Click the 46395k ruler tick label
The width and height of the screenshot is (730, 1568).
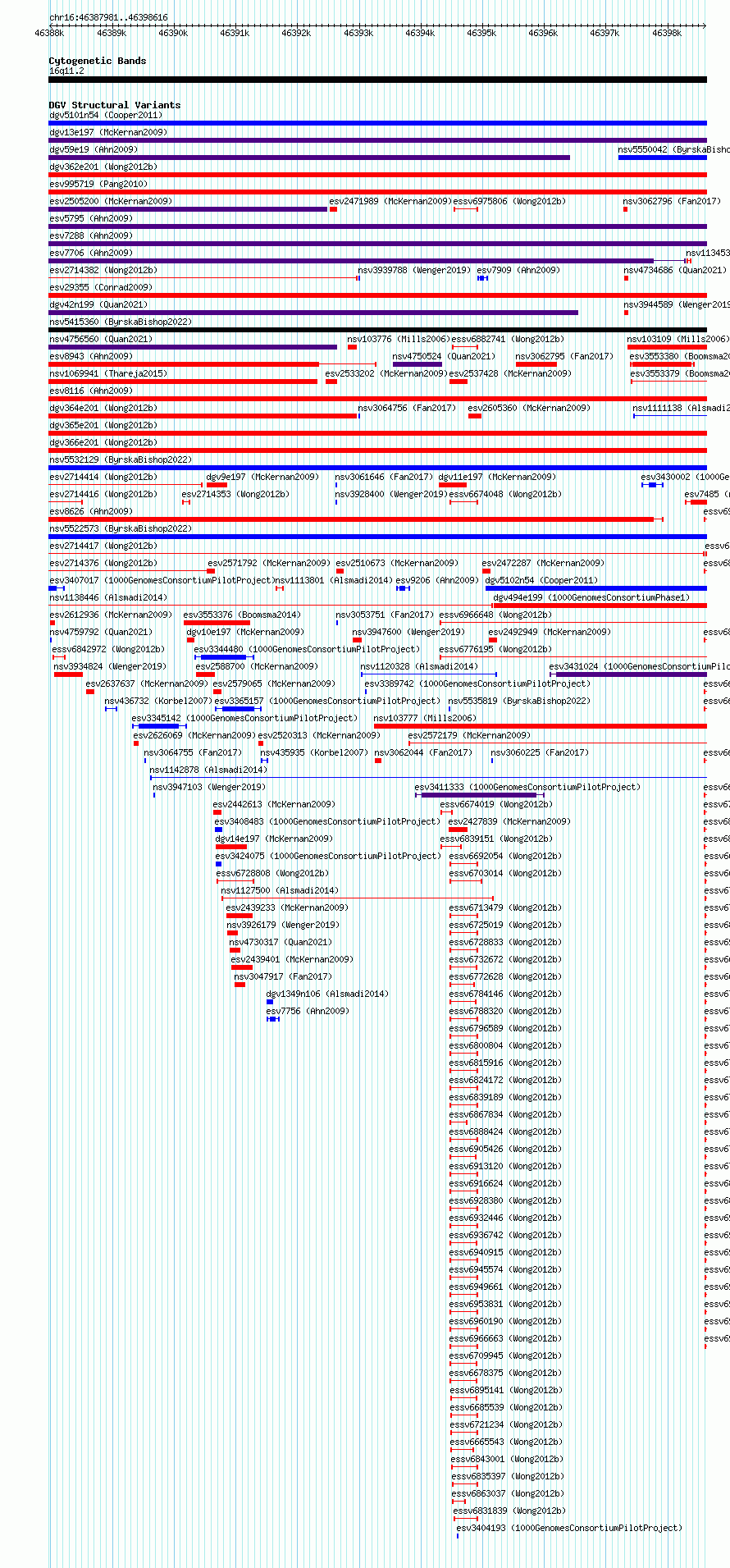pyautogui.click(x=481, y=33)
